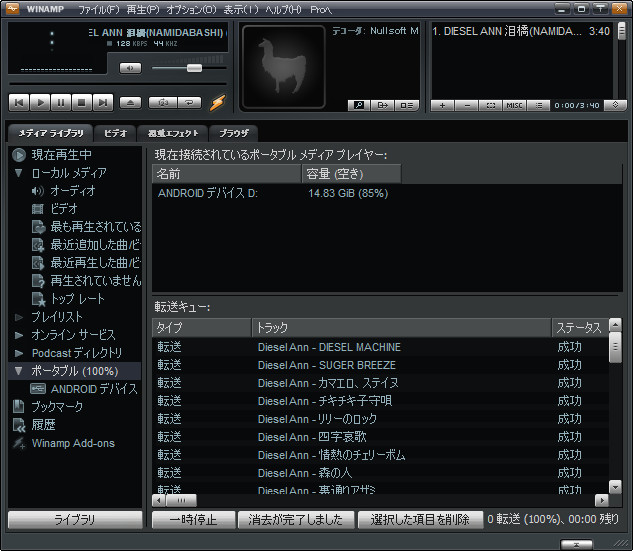Image resolution: width=633 pixels, height=551 pixels.
Task: Open the ヘルプ(H) menu
Action: (x=283, y=9)
